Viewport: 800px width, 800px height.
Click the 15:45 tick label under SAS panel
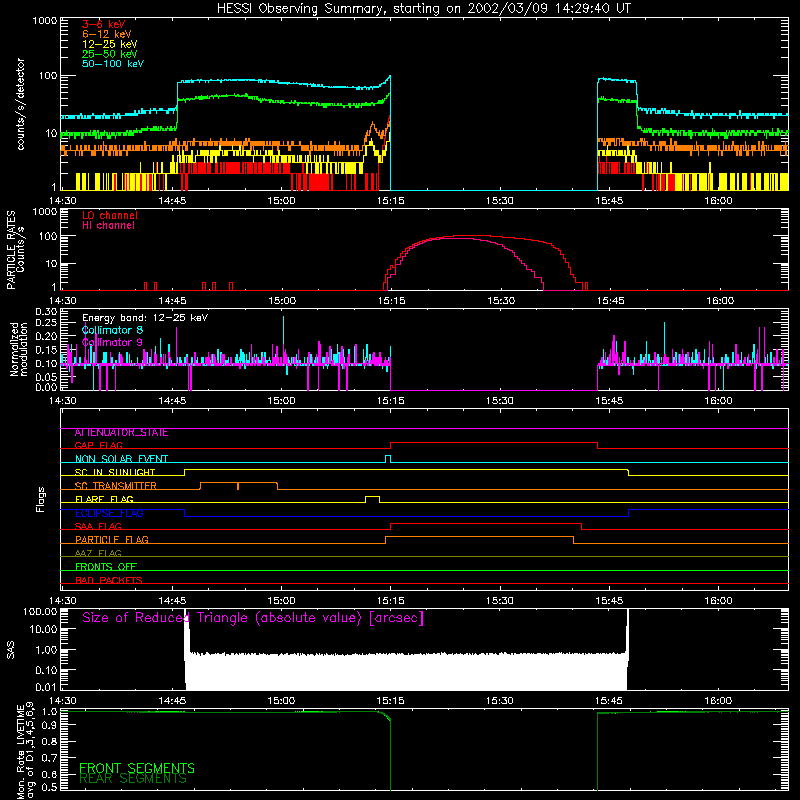tap(609, 701)
